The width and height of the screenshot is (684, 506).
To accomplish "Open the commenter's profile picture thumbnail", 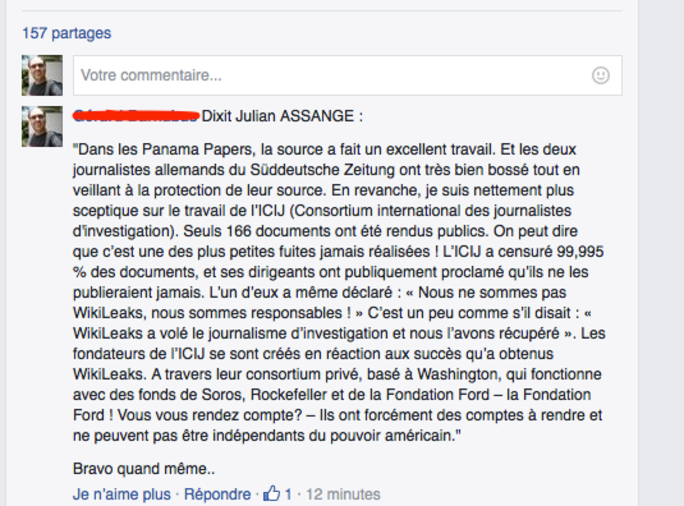I will tap(42, 126).
